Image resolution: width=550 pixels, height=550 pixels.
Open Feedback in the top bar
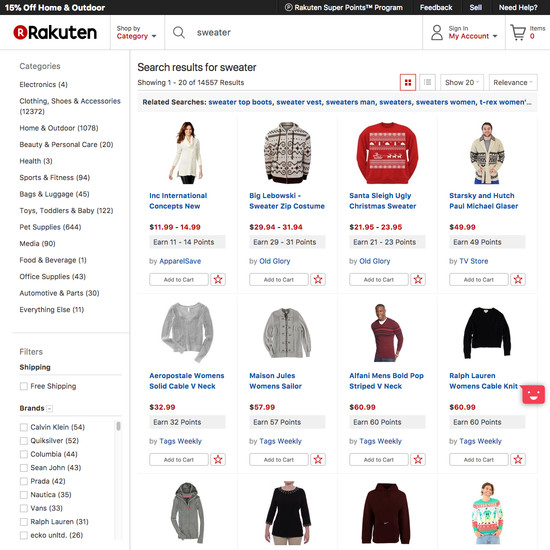(436, 7)
